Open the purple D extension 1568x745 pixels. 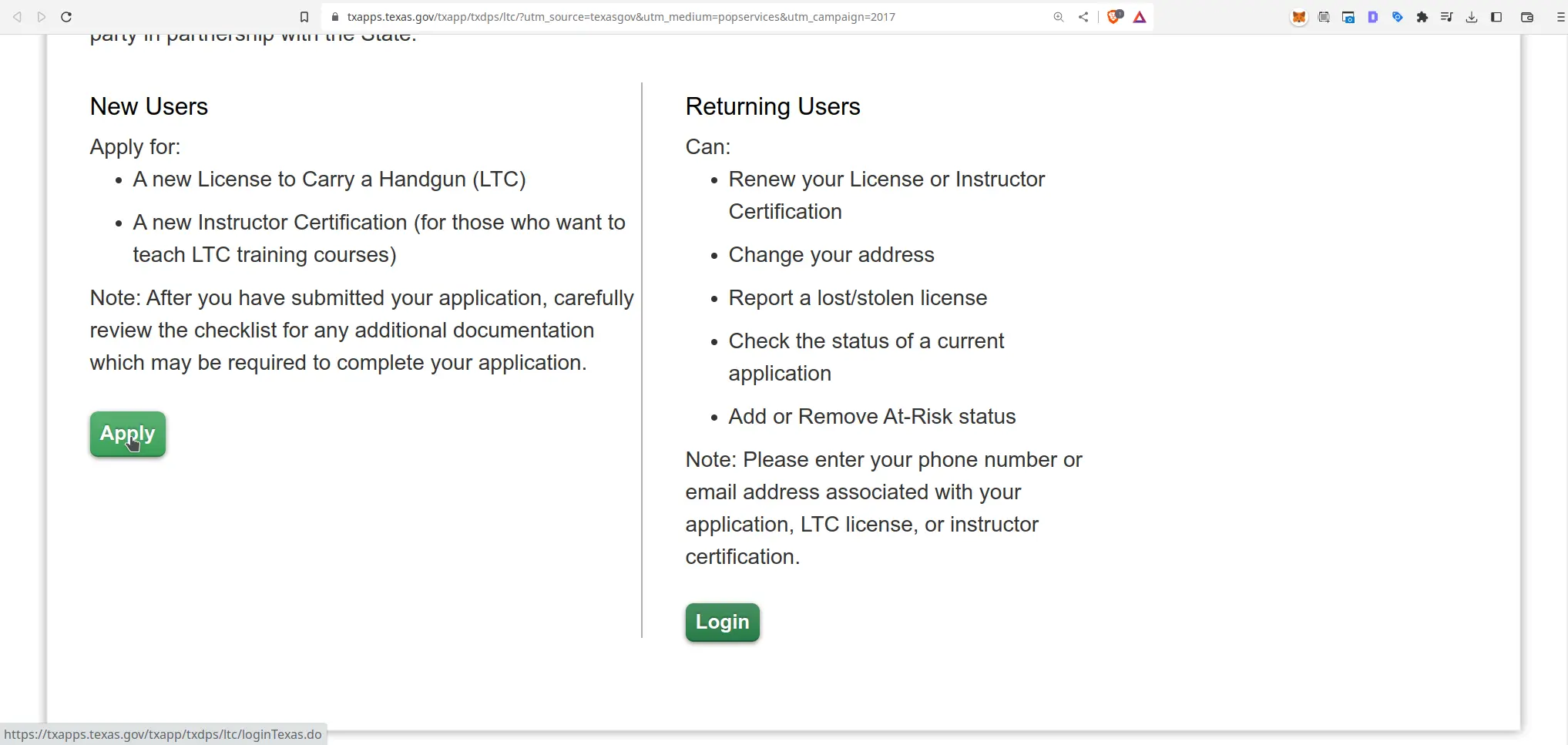[1372, 16]
